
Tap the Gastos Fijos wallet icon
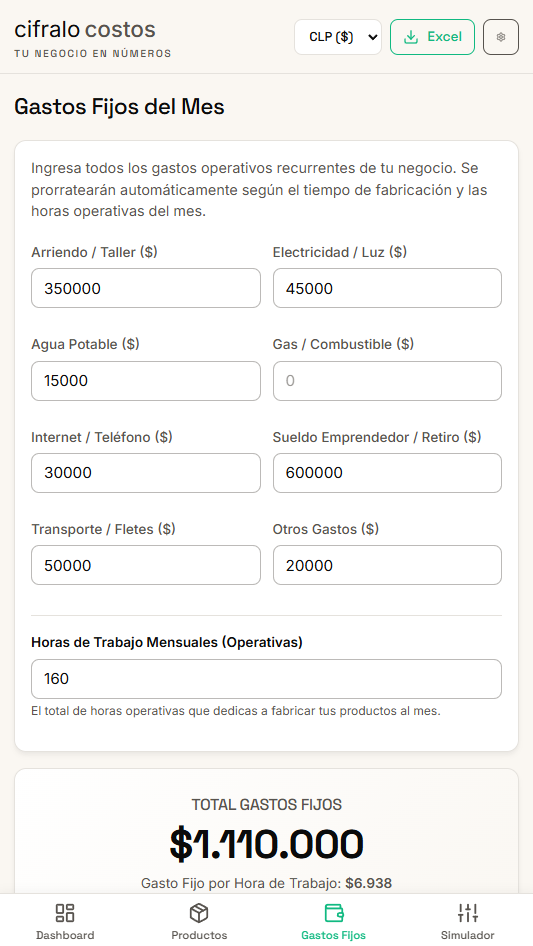coord(333,913)
